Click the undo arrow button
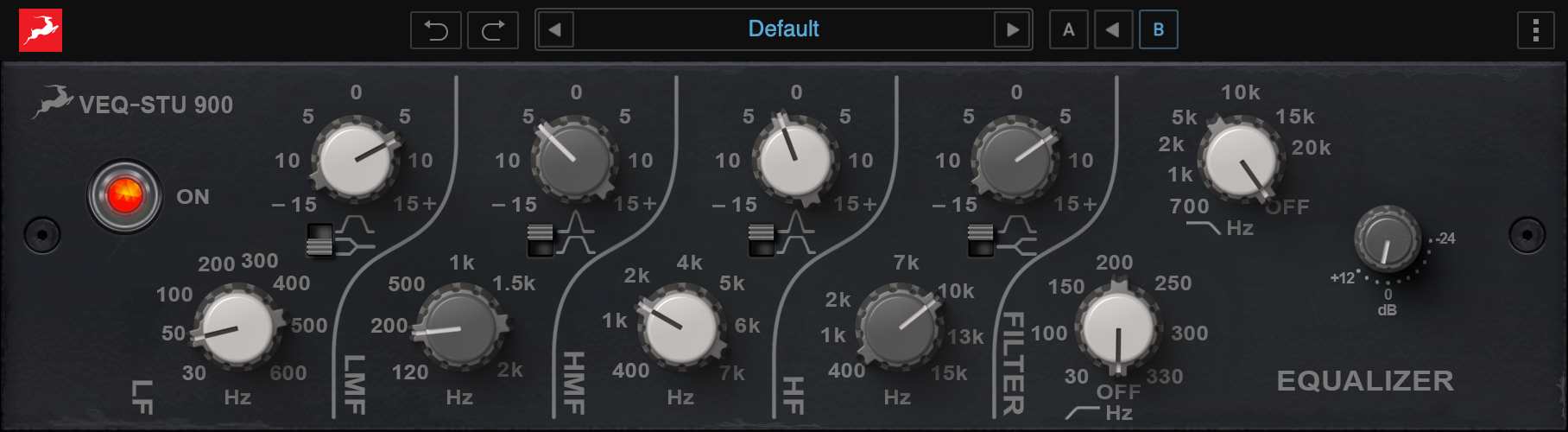This screenshot has width=1568, height=432. 436,30
